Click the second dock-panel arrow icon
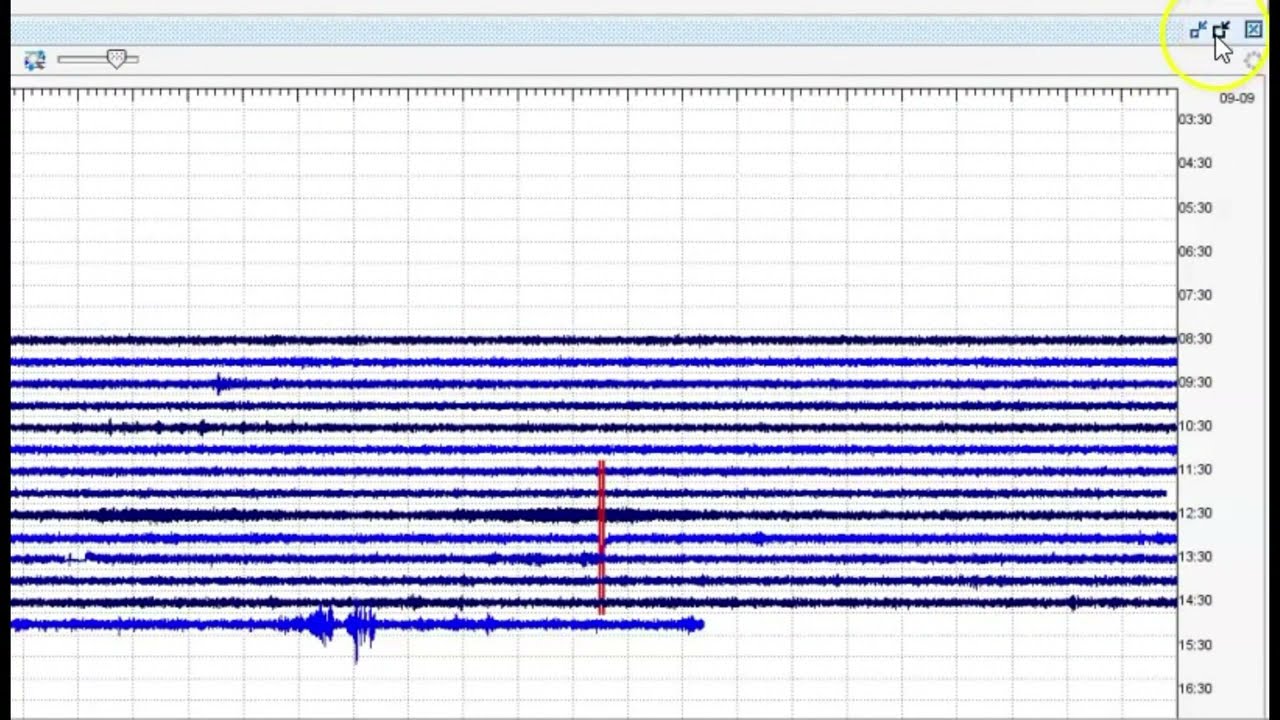1280x720 pixels. click(1221, 31)
